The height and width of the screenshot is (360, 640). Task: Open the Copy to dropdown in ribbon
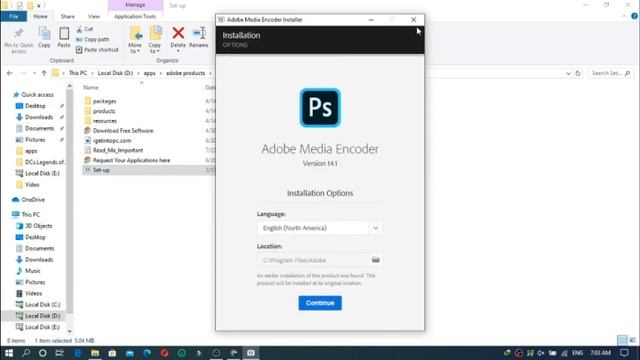tap(155, 40)
